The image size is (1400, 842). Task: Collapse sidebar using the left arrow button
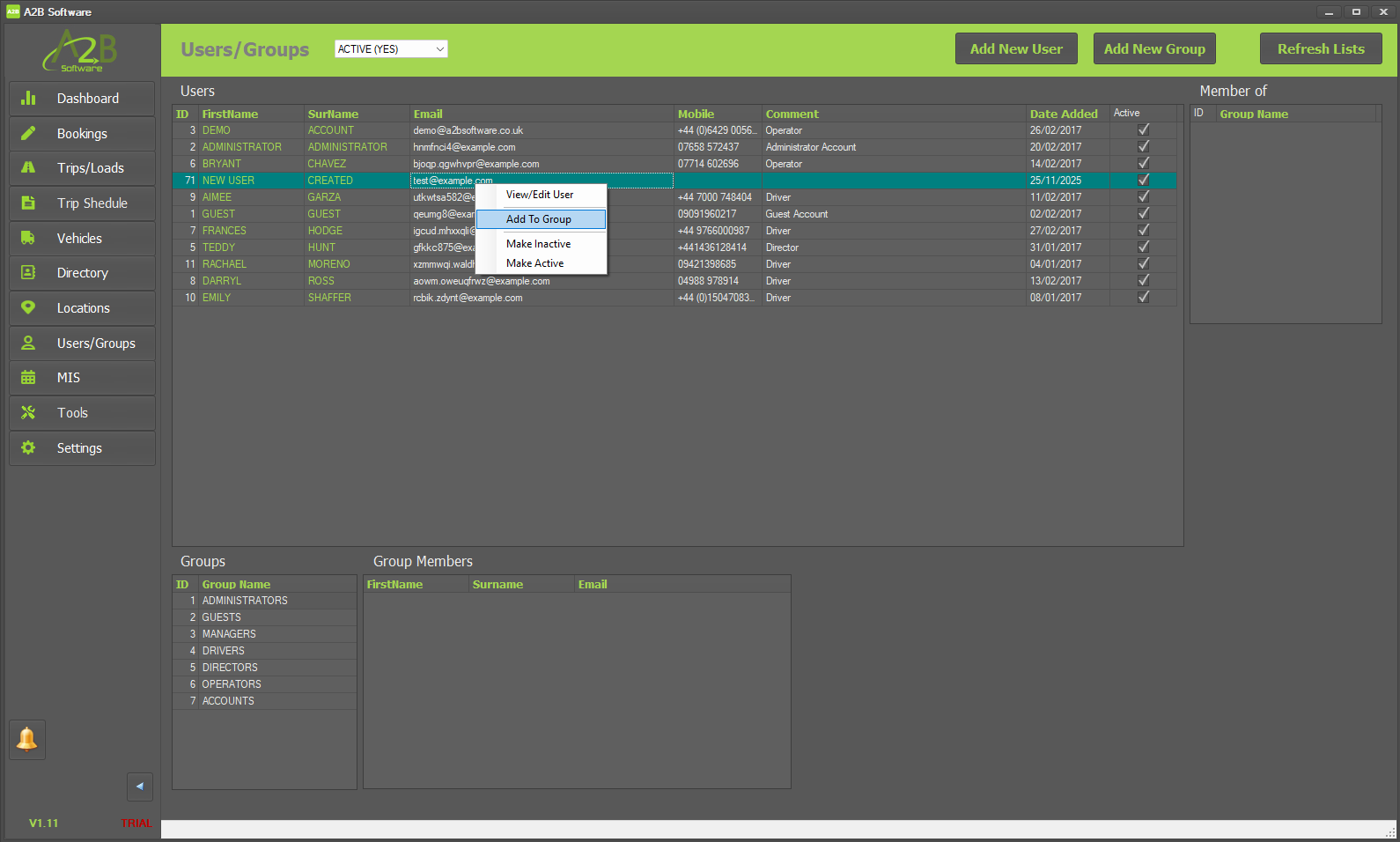pyautogui.click(x=139, y=787)
